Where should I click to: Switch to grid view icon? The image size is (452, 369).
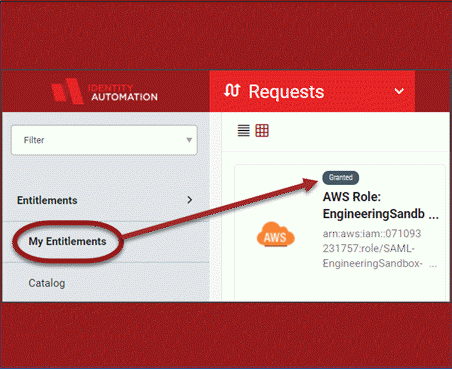pos(262,130)
